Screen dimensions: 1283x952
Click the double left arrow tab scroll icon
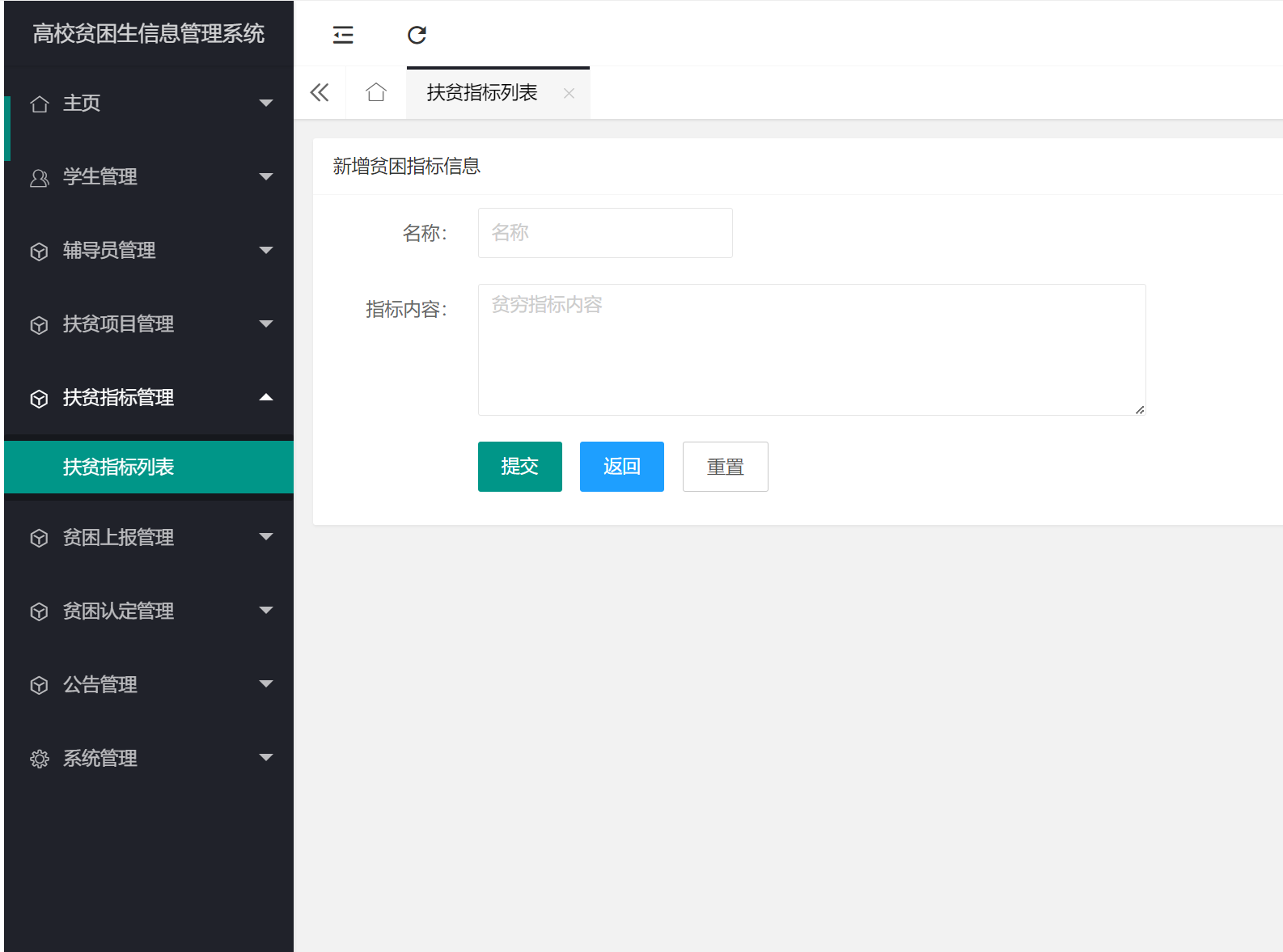pyautogui.click(x=320, y=92)
